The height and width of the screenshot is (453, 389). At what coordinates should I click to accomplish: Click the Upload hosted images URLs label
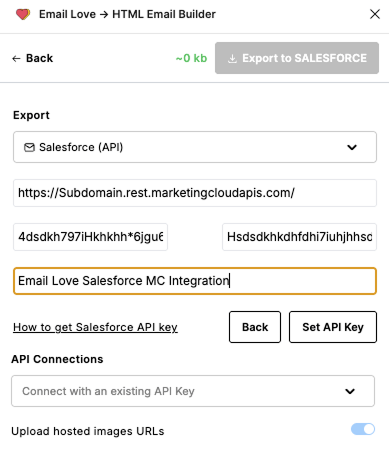(88, 431)
